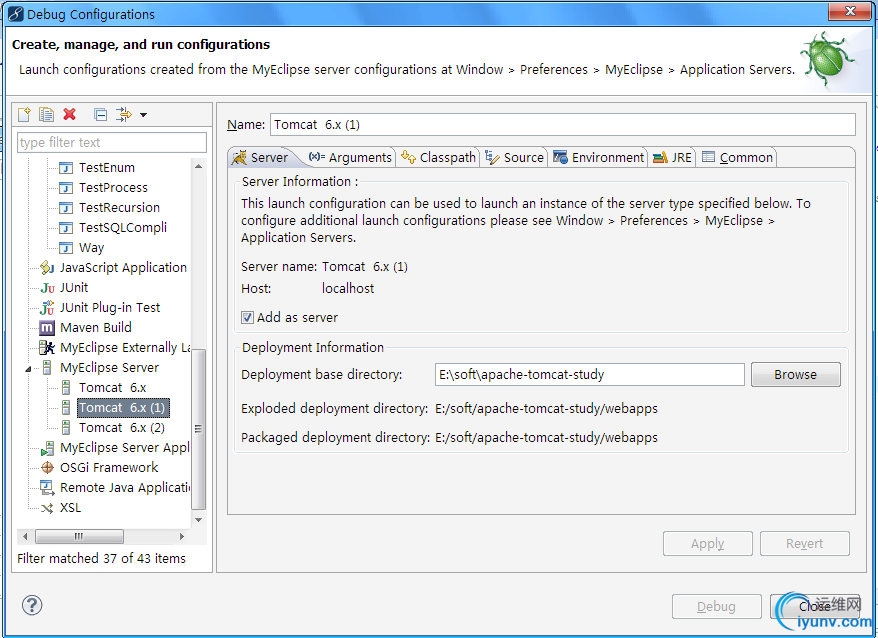Viewport: 878px width, 638px height.
Task: Switch to the Classpath tab
Action: (x=438, y=157)
